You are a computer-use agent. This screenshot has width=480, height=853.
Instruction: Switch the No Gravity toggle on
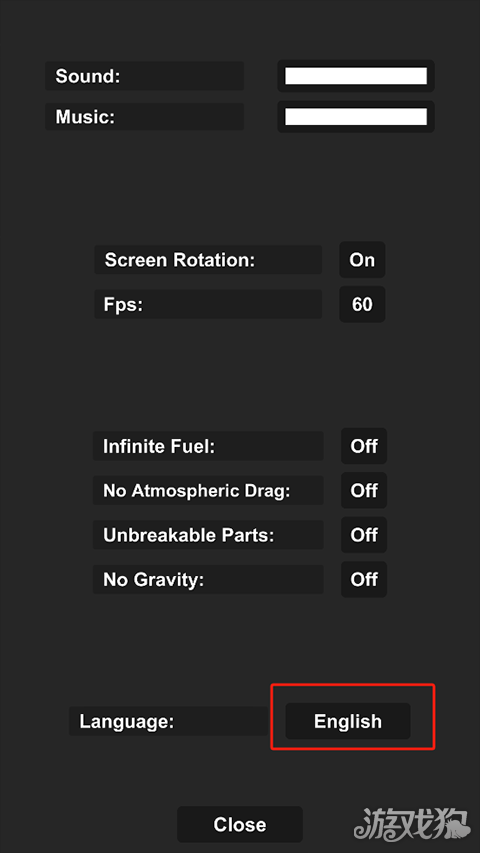click(x=364, y=579)
